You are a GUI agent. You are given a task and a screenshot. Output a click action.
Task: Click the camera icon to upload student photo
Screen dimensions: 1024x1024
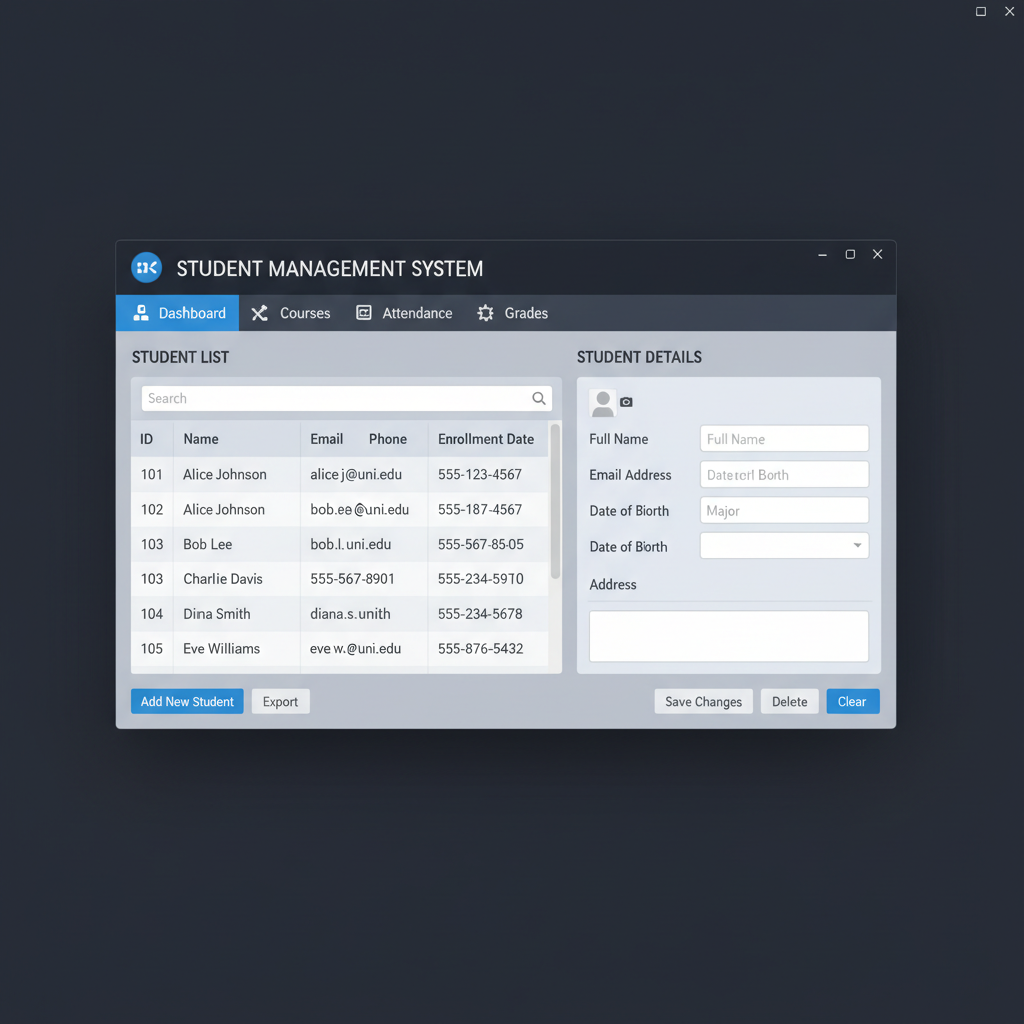pos(626,402)
